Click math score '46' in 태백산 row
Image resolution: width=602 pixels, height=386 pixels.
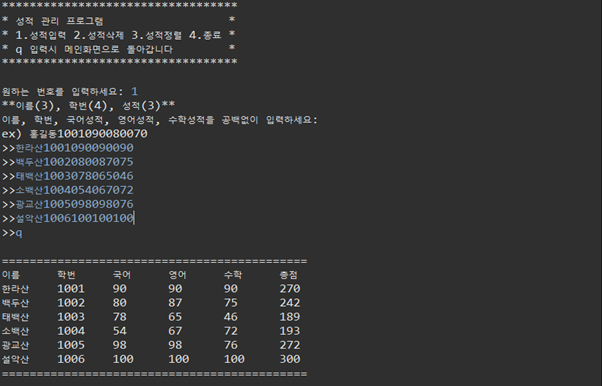tap(231, 317)
